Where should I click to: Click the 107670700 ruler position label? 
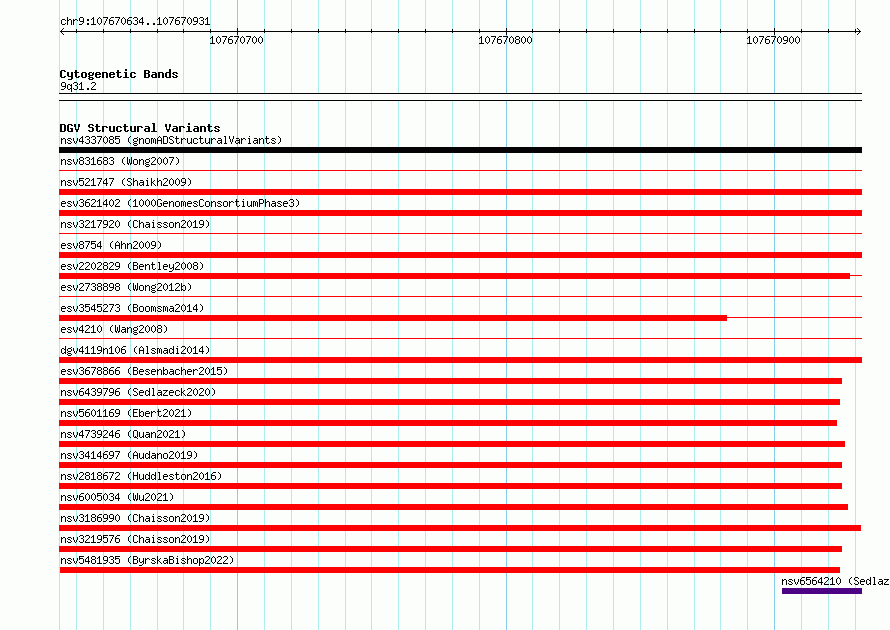pyautogui.click(x=236, y=40)
